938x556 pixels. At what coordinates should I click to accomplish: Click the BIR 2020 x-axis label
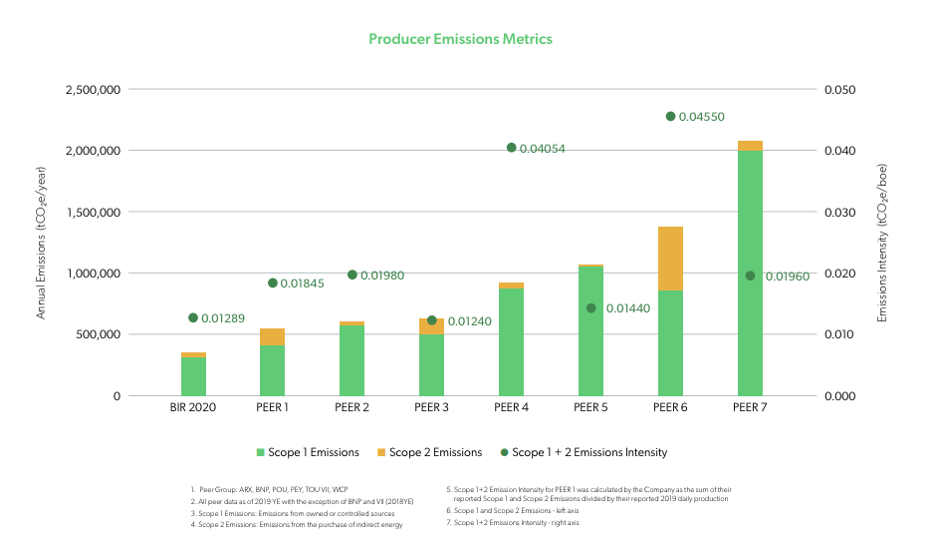[193, 407]
